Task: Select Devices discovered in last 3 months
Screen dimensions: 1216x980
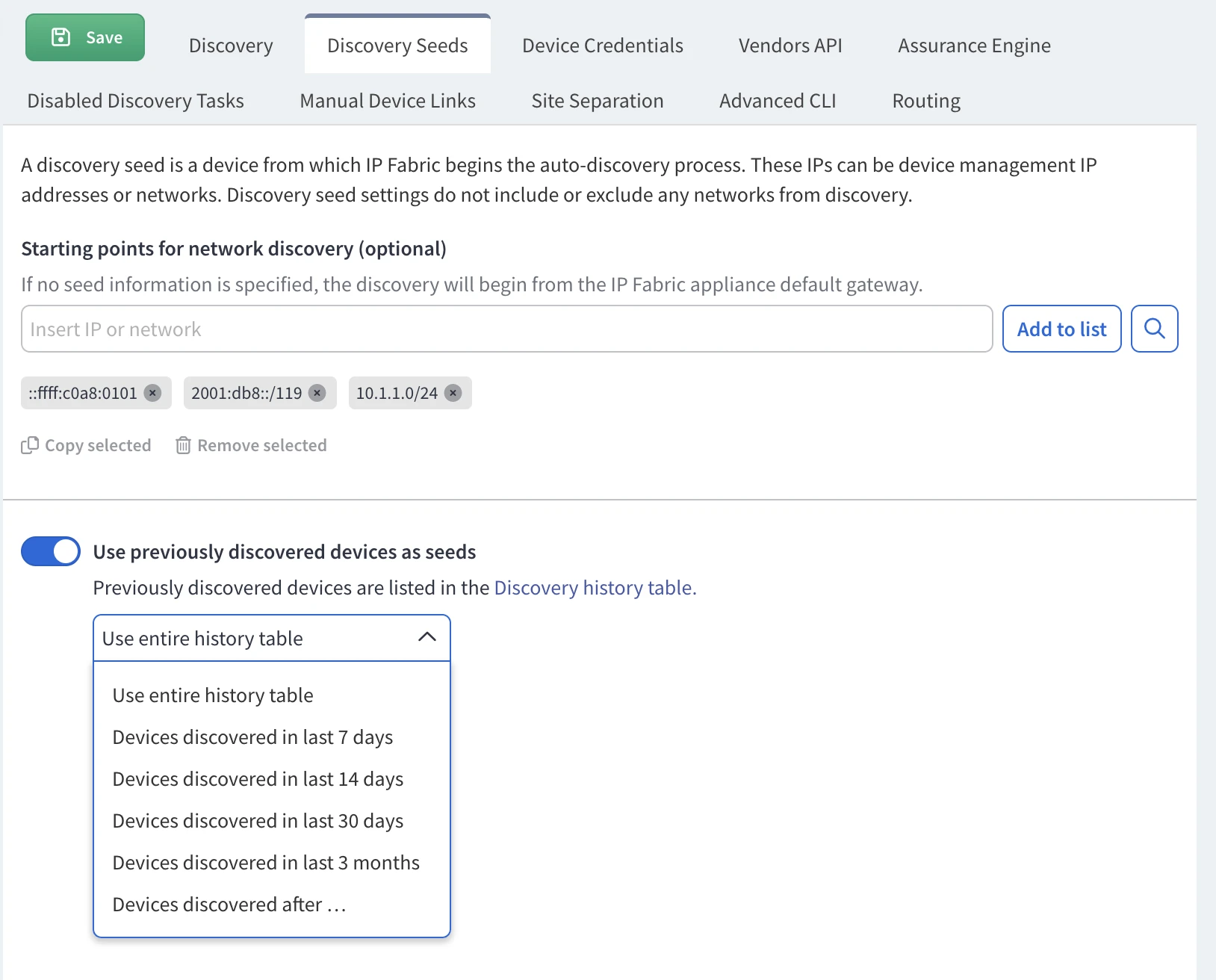Action: point(266,863)
